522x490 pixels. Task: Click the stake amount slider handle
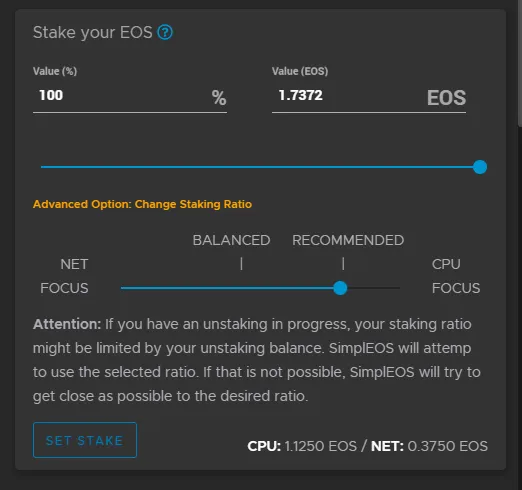480,167
